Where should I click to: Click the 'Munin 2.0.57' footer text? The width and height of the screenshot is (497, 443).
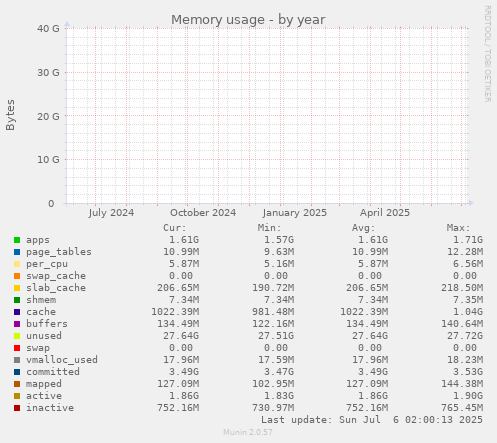point(248,432)
